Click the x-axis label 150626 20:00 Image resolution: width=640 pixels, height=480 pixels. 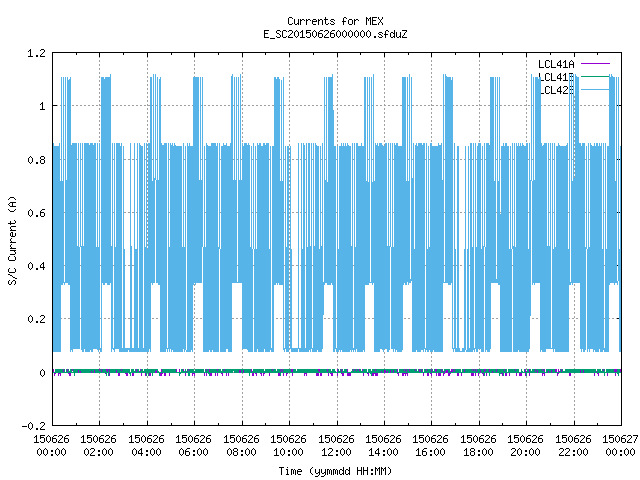(525, 446)
